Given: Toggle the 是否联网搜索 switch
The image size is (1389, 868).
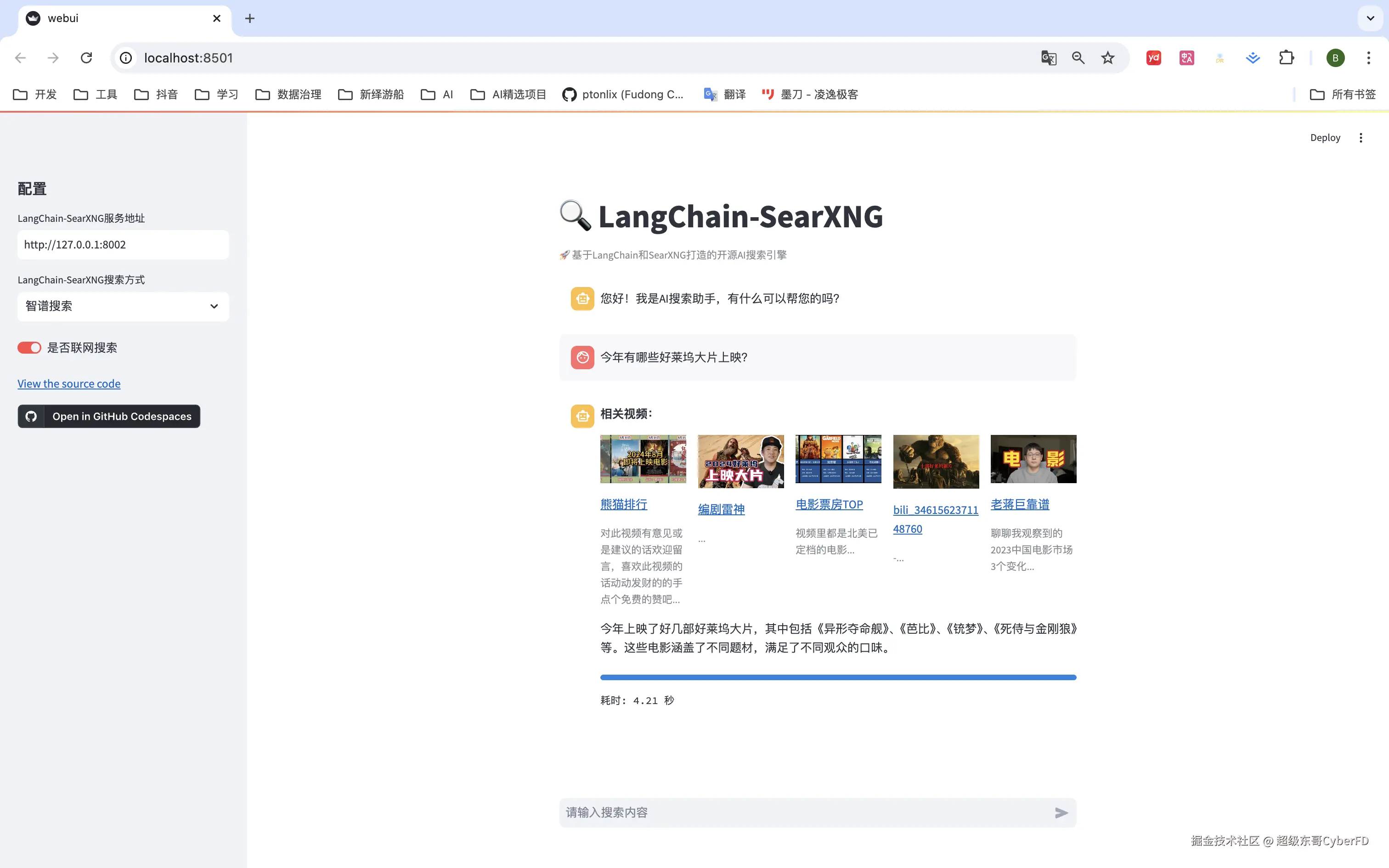Looking at the screenshot, I should (29, 348).
